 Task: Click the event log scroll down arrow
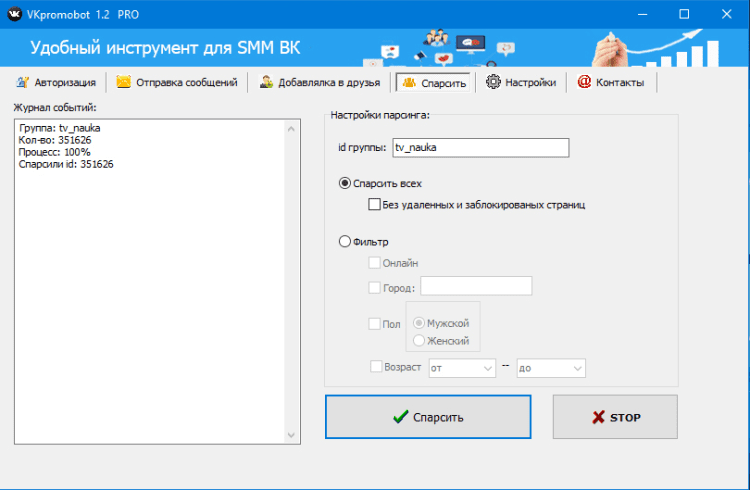[x=292, y=435]
